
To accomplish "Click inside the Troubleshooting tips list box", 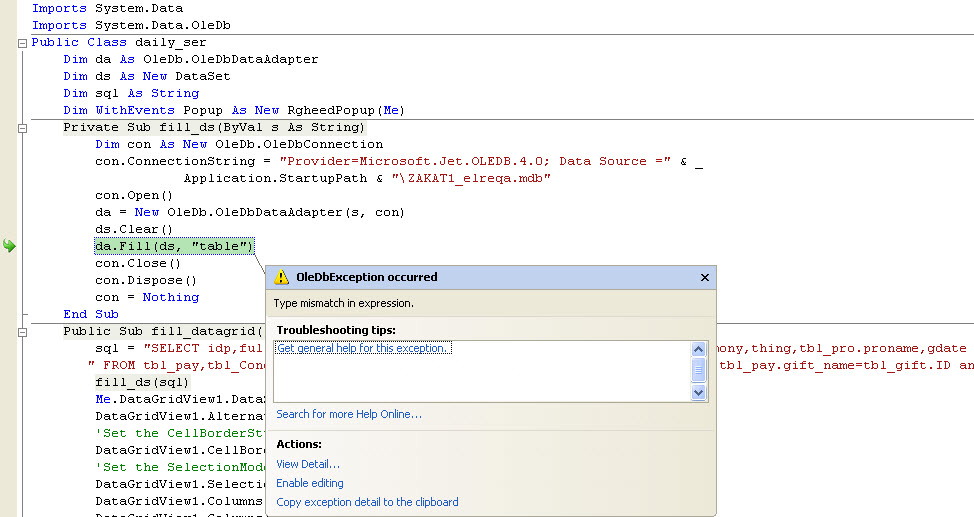I will coord(482,371).
